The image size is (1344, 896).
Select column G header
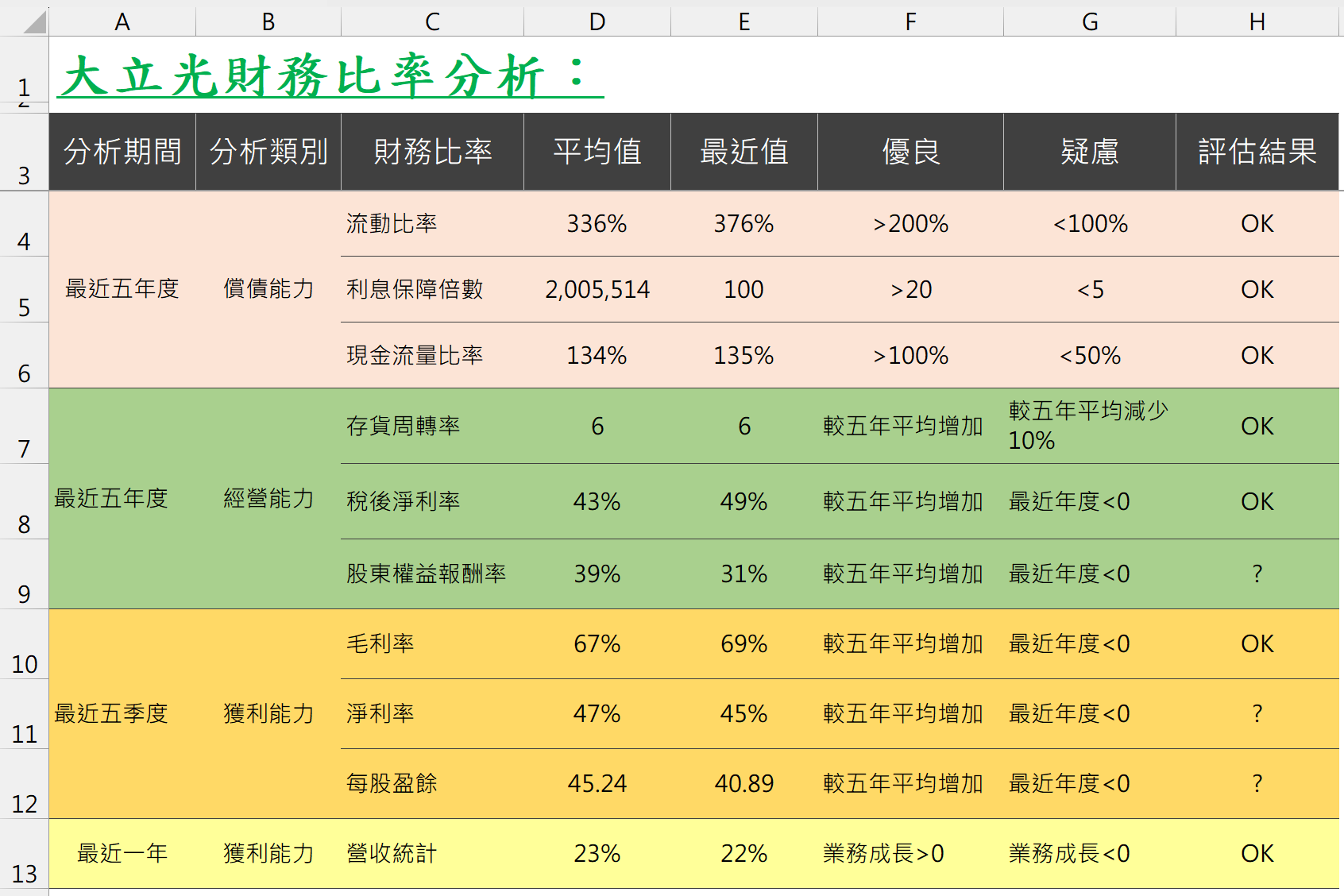(x=1090, y=21)
